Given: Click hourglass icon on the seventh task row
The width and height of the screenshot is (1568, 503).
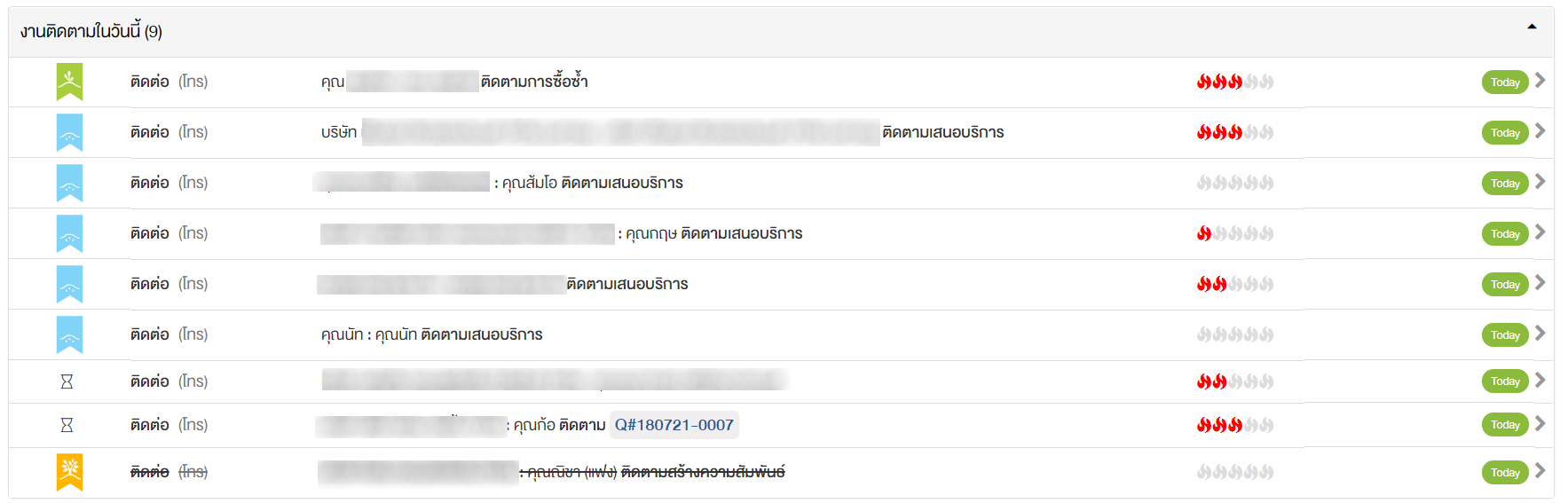Looking at the screenshot, I should pos(67,381).
